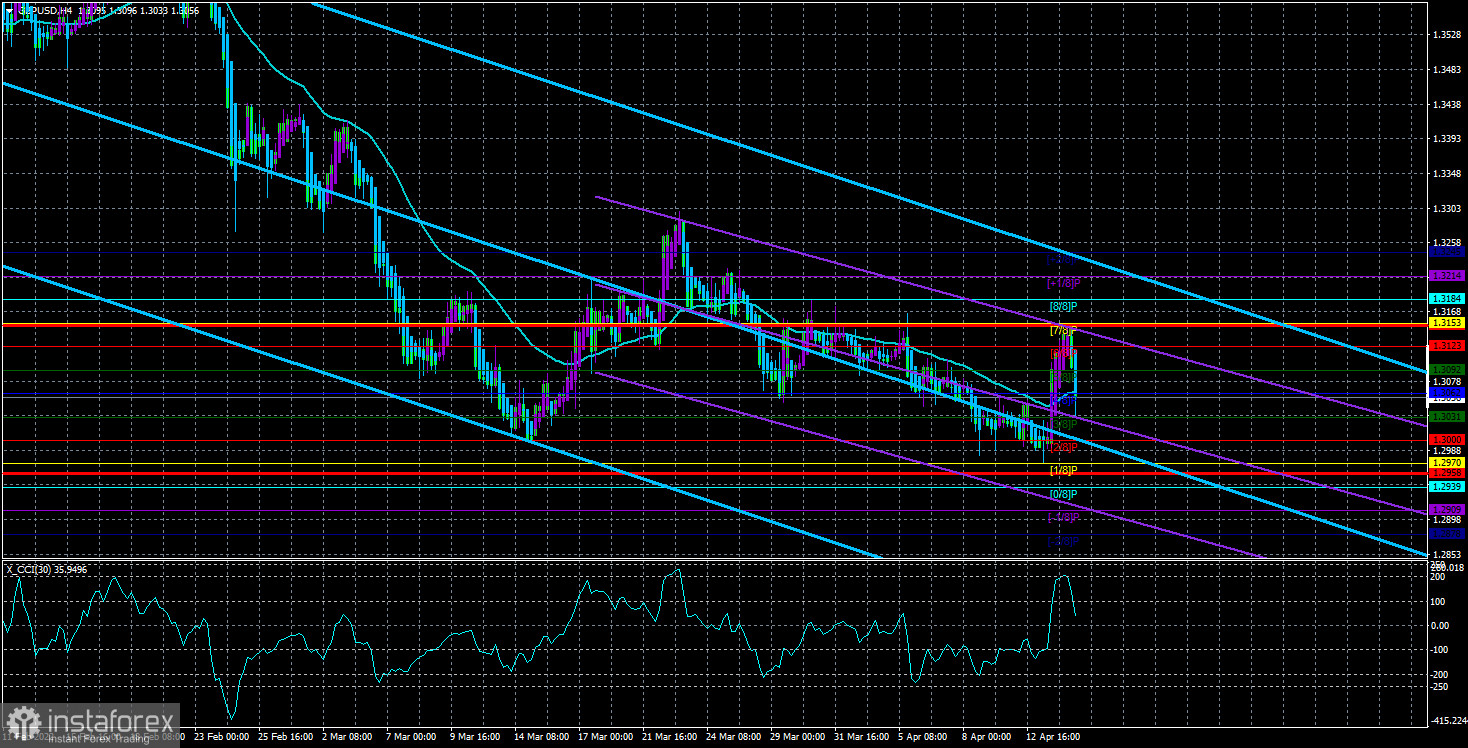Screen dimensions: 1468x748
Task: Click the 1.3031 green price tag
Action: pos(1447,417)
